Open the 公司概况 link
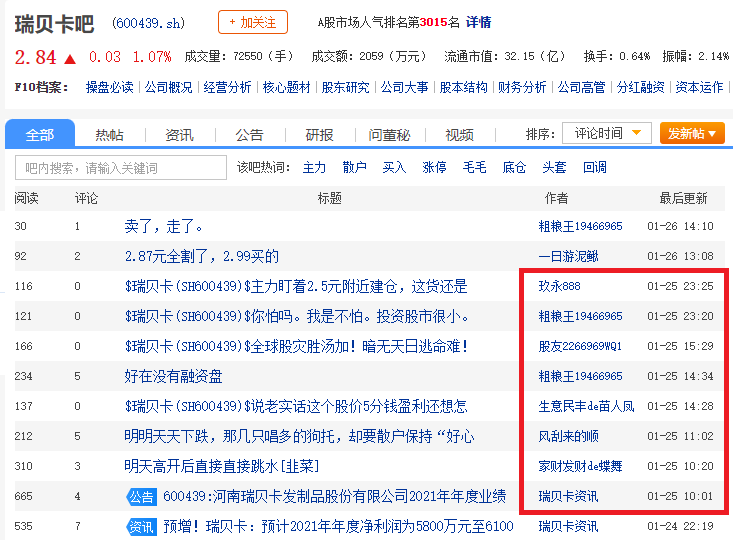733x544 pixels. tap(168, 87)
